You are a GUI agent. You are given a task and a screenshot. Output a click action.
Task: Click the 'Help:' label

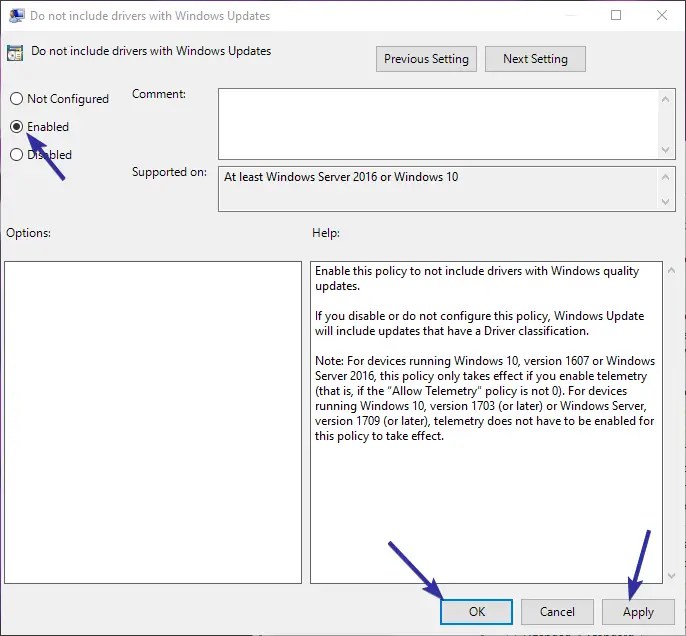[326, 233]
